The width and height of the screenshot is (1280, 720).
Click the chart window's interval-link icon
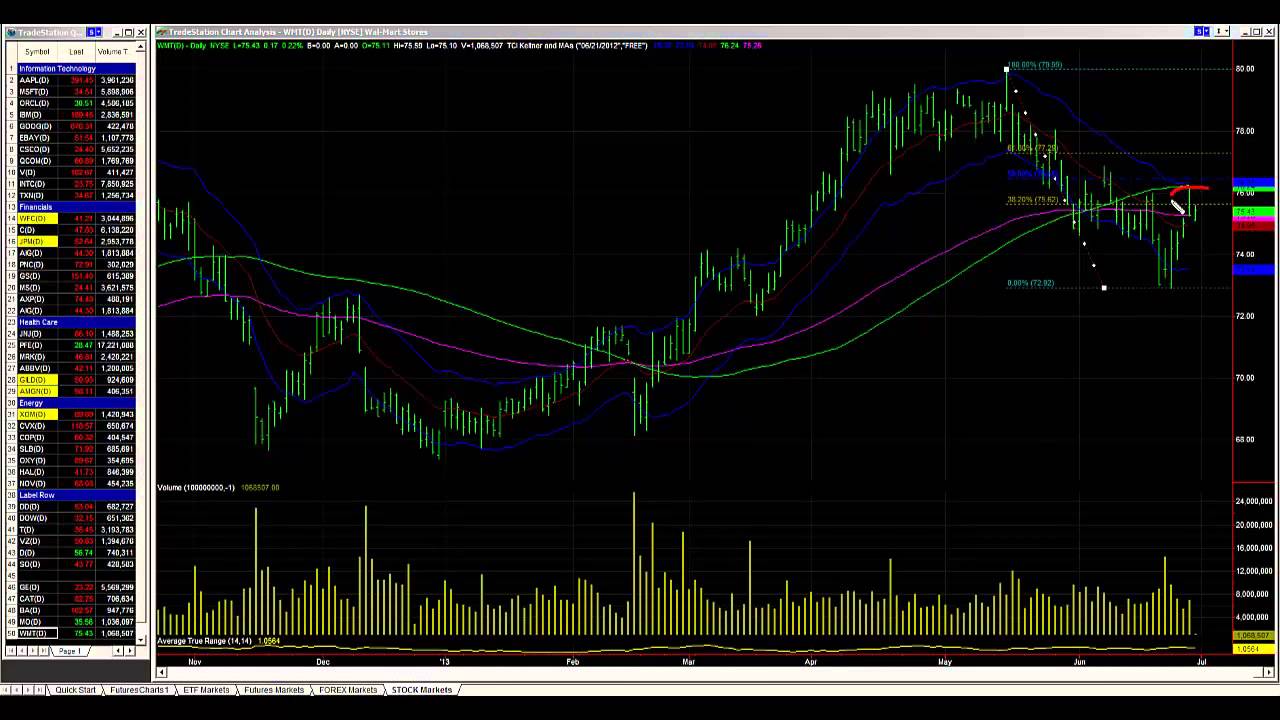[x=1219, y=31]
